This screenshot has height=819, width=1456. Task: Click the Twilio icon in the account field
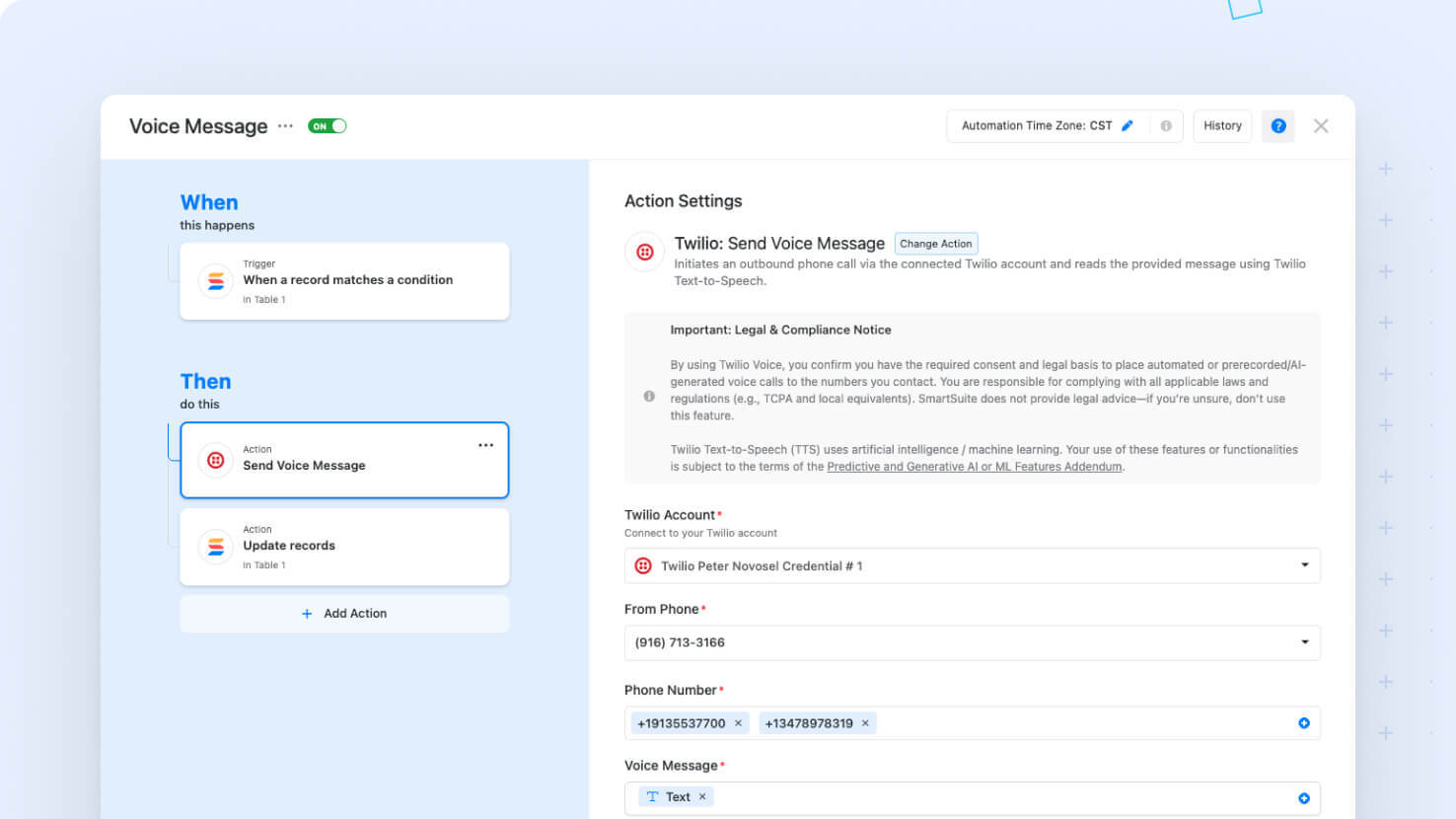(x=643, y=565)
